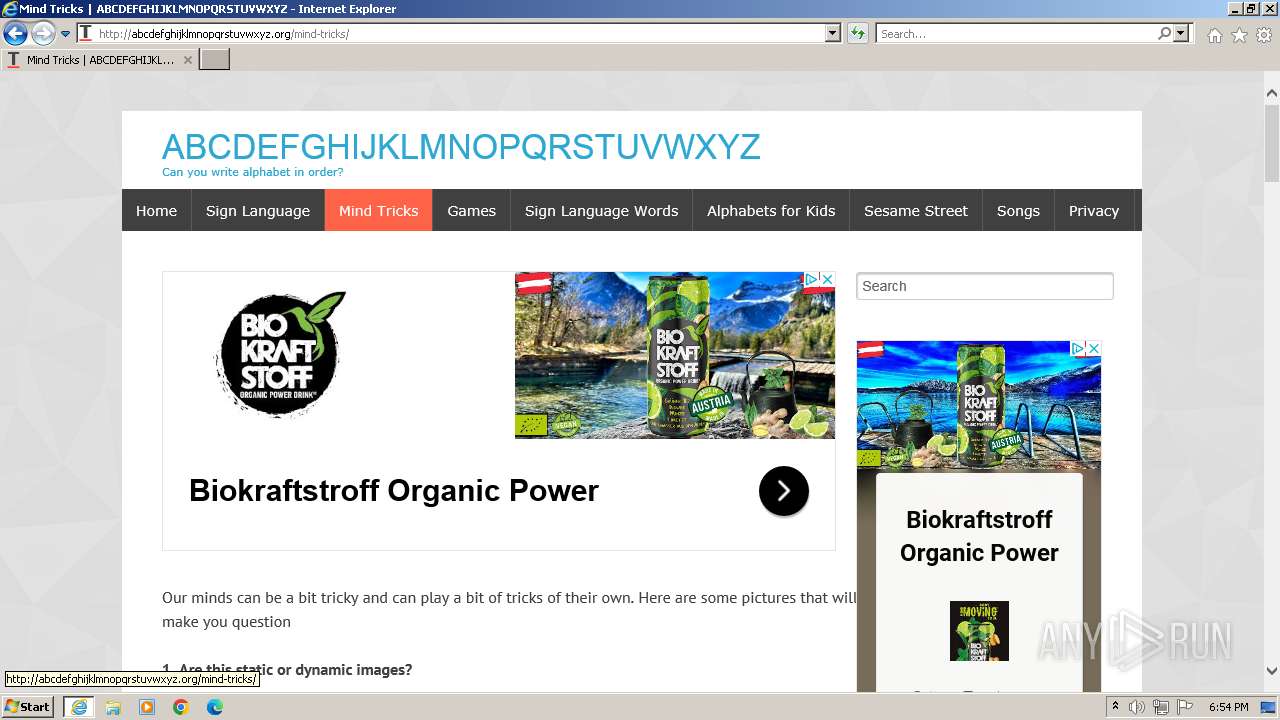Open the search provider dropdown arrow
The height and width of the screenshot is (720, 1280).
(x=1181, y=34)
